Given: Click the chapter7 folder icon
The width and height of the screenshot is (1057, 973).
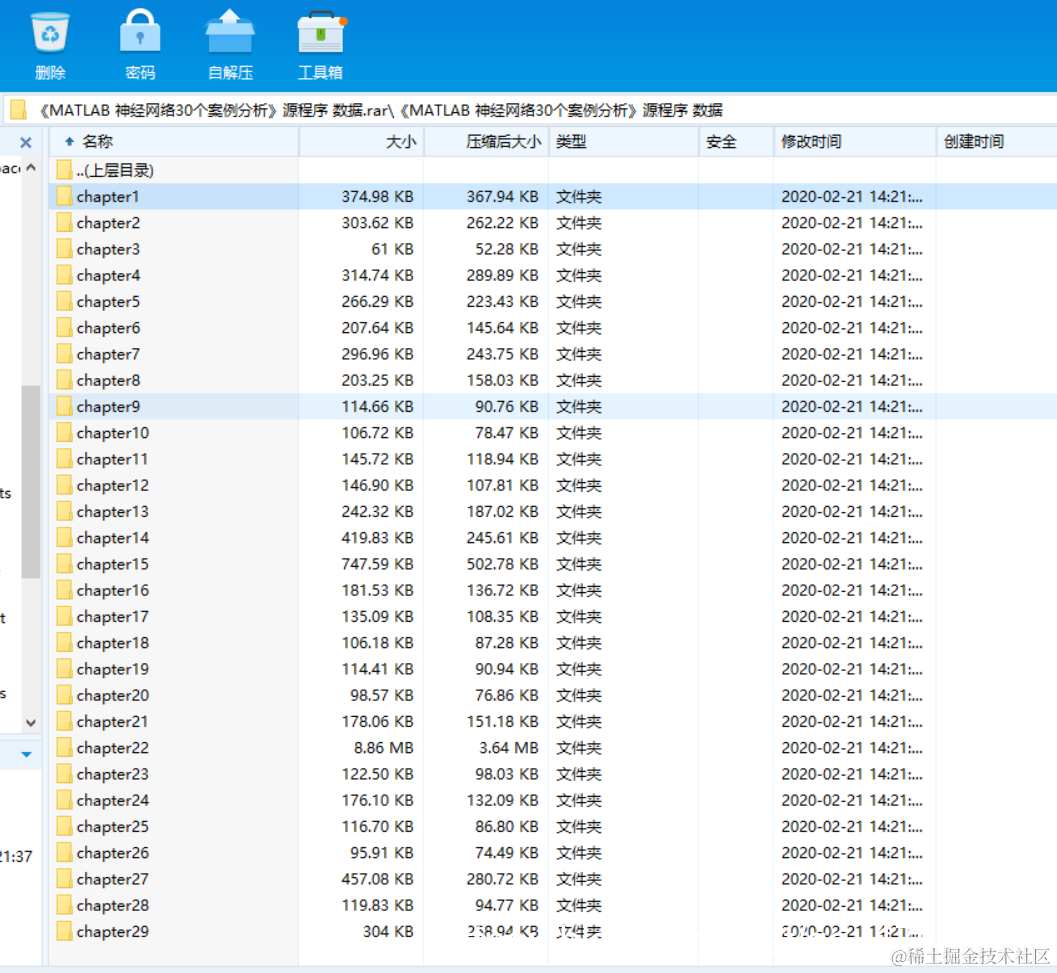Looking at the screenshot, I should (64, 354).
